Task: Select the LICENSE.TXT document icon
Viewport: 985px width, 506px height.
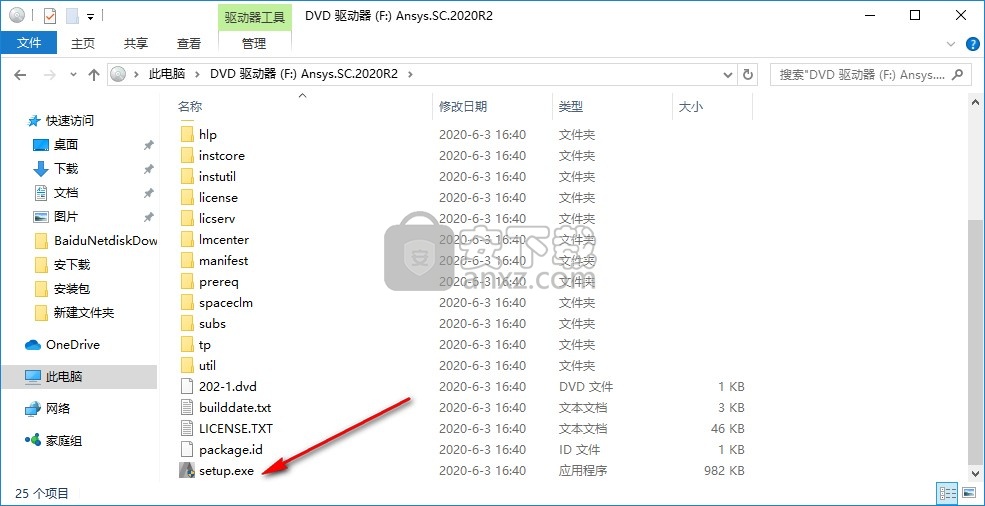Action: pos(187,429)
